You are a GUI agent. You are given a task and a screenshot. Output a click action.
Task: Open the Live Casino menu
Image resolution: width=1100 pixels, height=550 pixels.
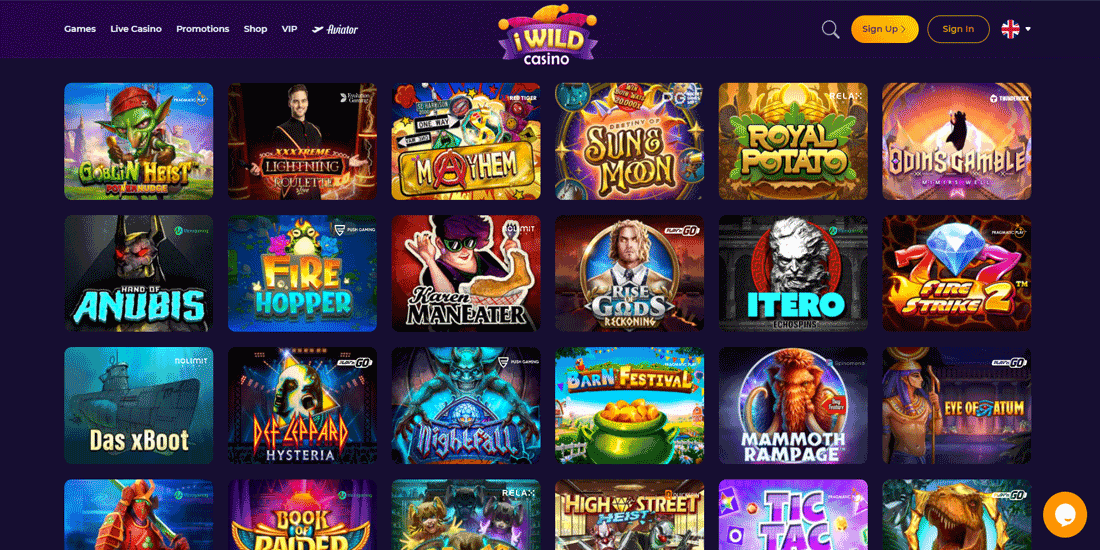point(136,29)
